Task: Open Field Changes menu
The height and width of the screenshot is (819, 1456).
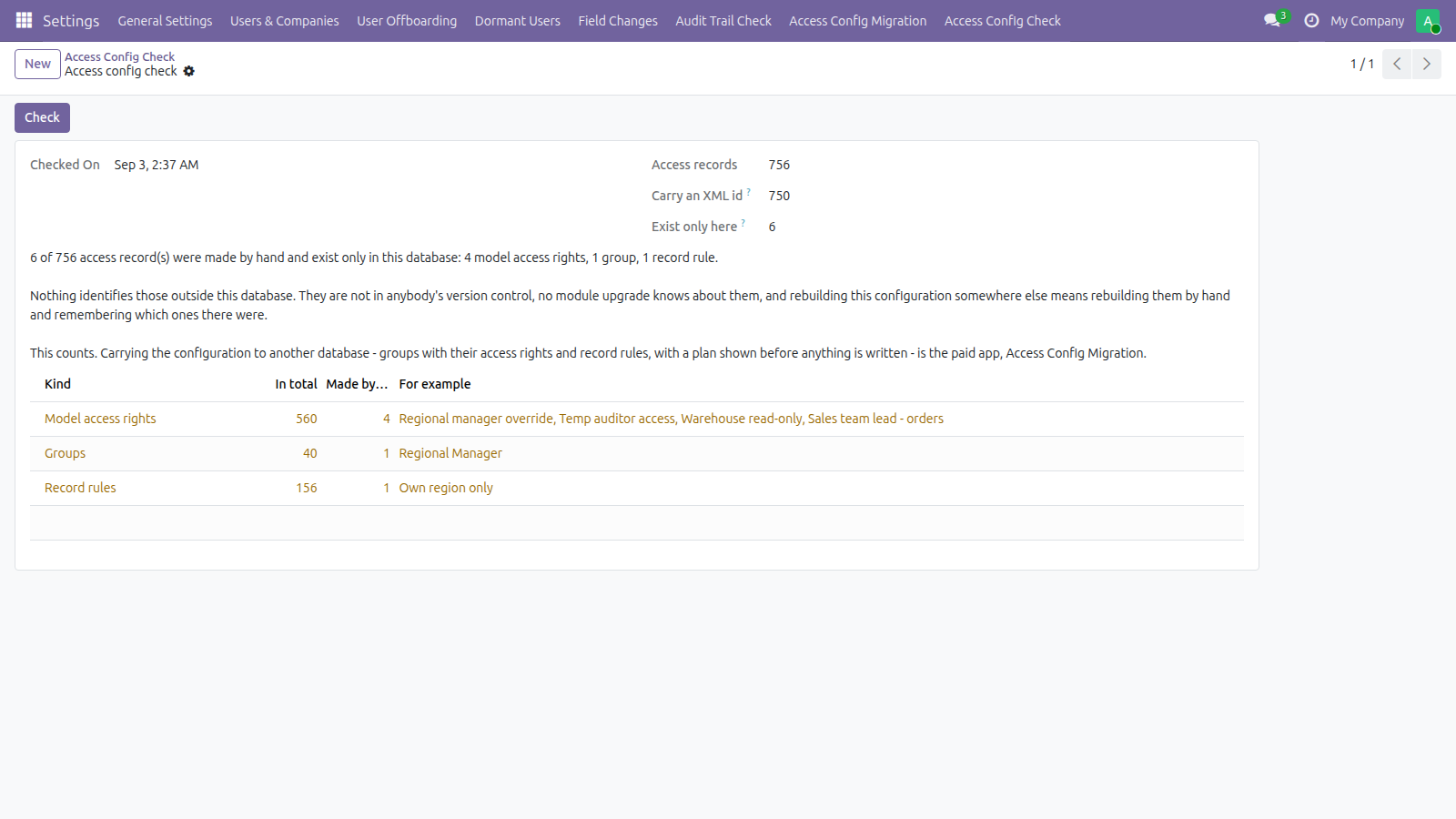Action: pyautogui.click(x=618, y=21)
